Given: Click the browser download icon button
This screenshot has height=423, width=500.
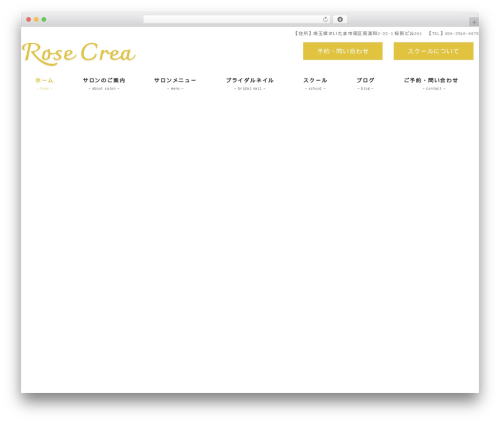Looking at the screenshot, I should pyautogui.click(x=340, y=19).
